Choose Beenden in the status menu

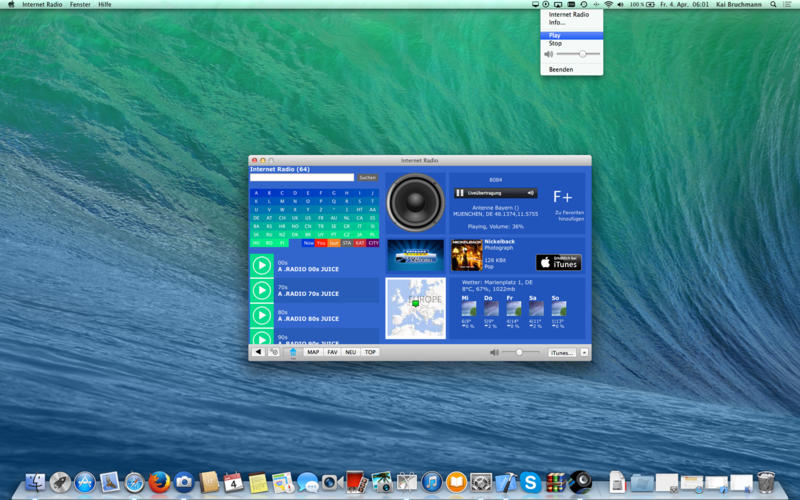click(561, 69)
